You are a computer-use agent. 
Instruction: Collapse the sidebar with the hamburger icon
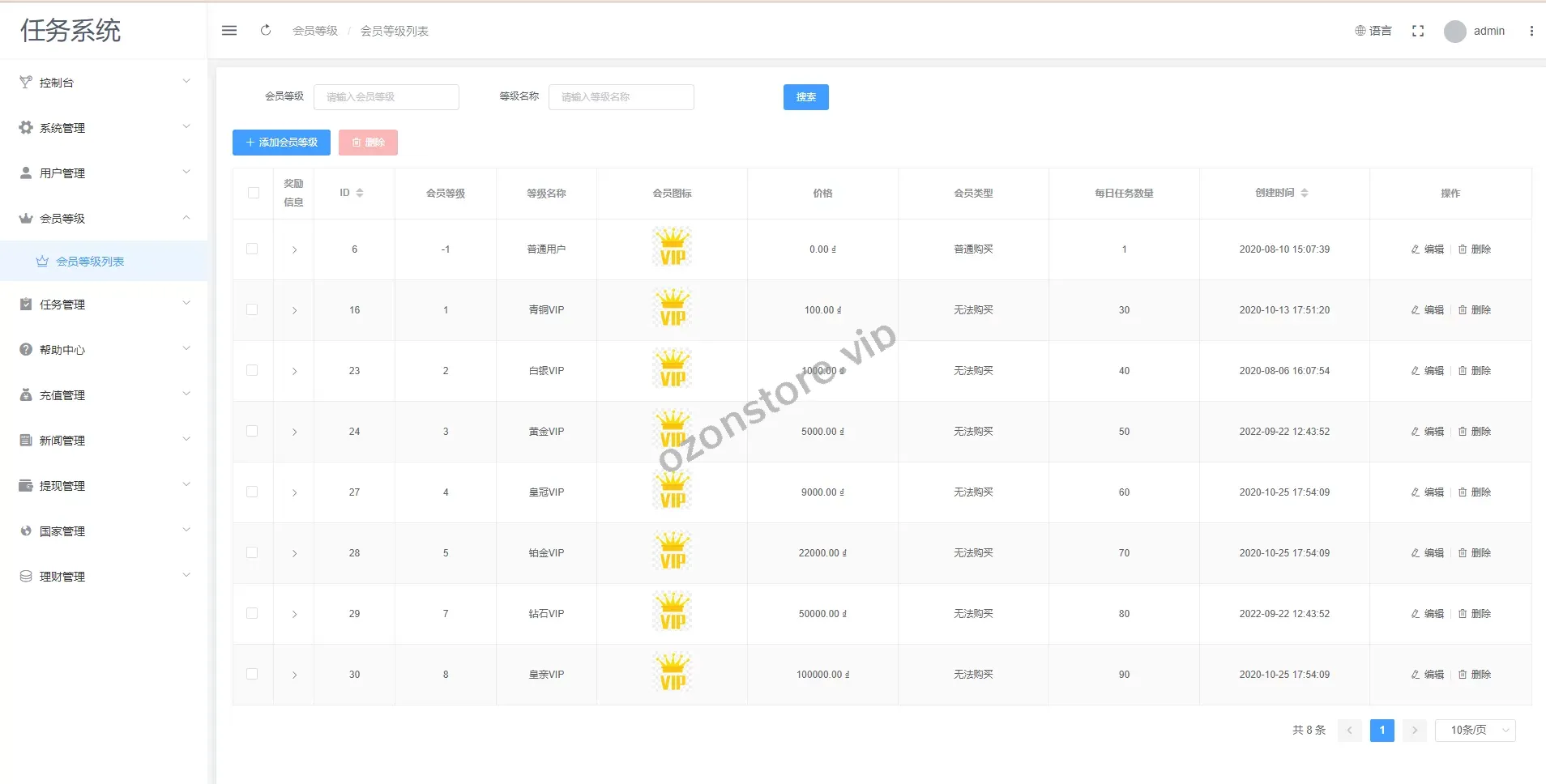coord(229,31)
